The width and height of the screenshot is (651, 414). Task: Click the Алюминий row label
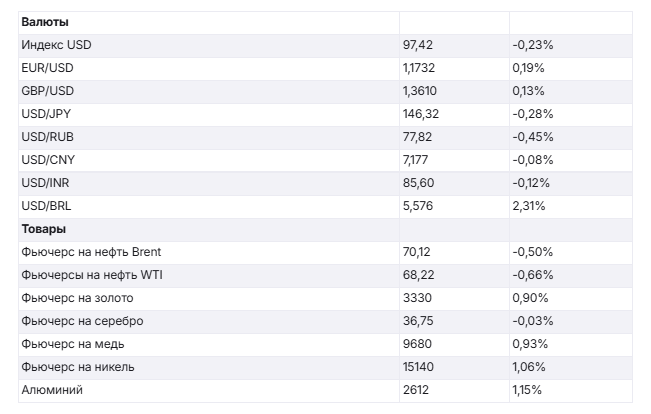(51, 390)
